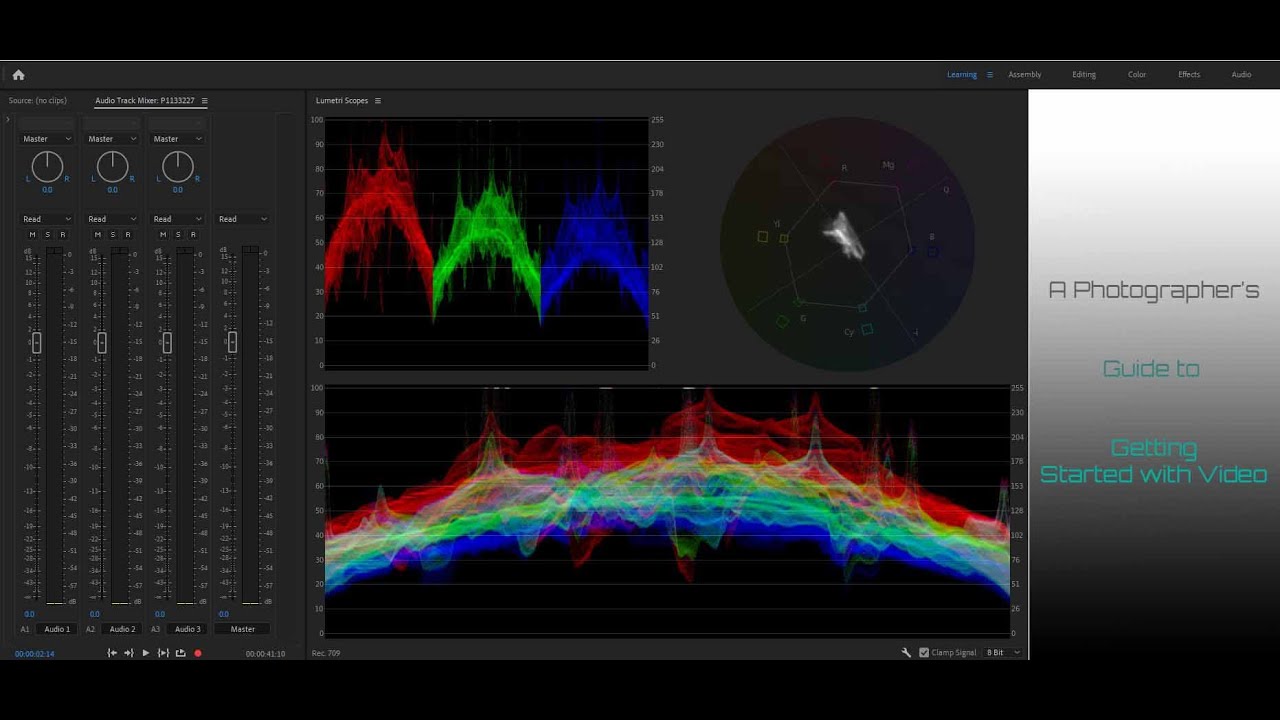The image size is (1280, 720).
Task: Switch to the Assembly workspace
Action: [x=1025, y=75]
